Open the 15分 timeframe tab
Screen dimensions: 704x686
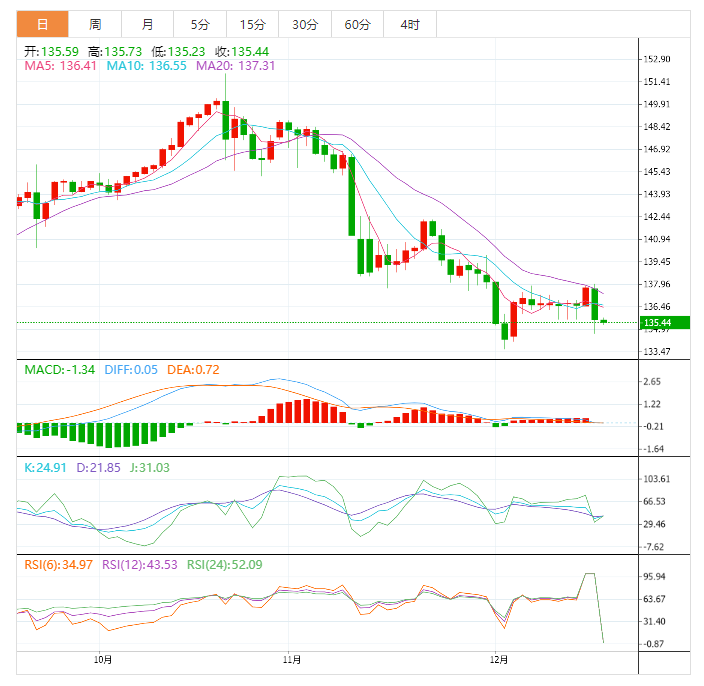[x=252, y=24]
